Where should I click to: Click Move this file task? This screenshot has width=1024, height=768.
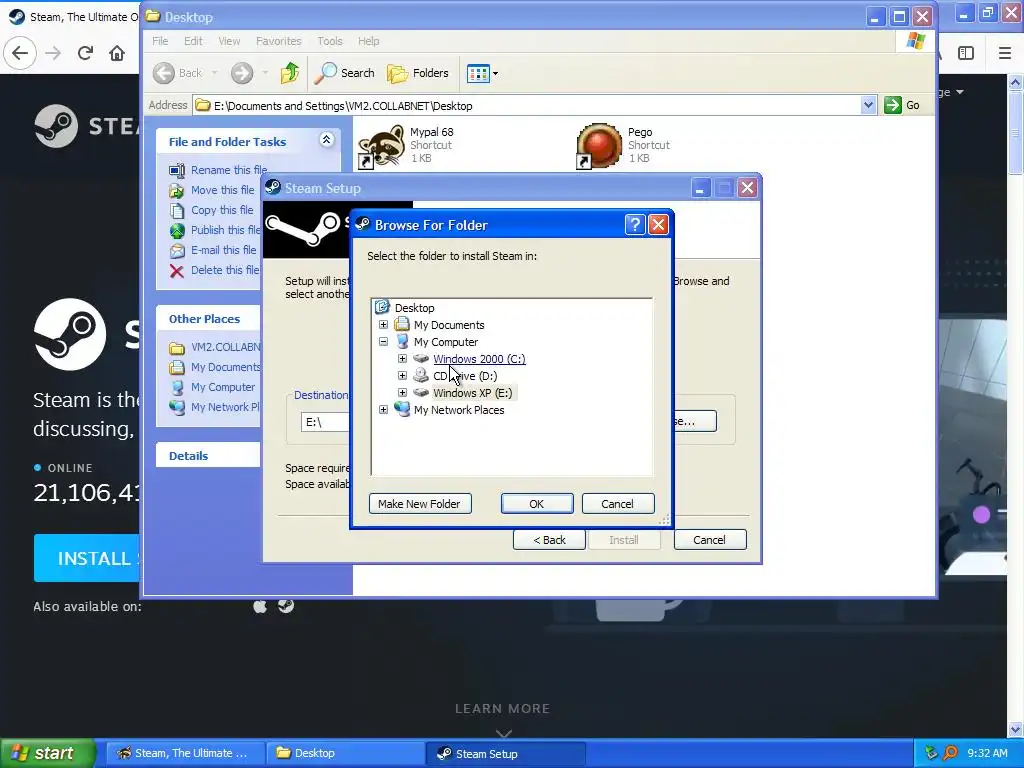212,190
